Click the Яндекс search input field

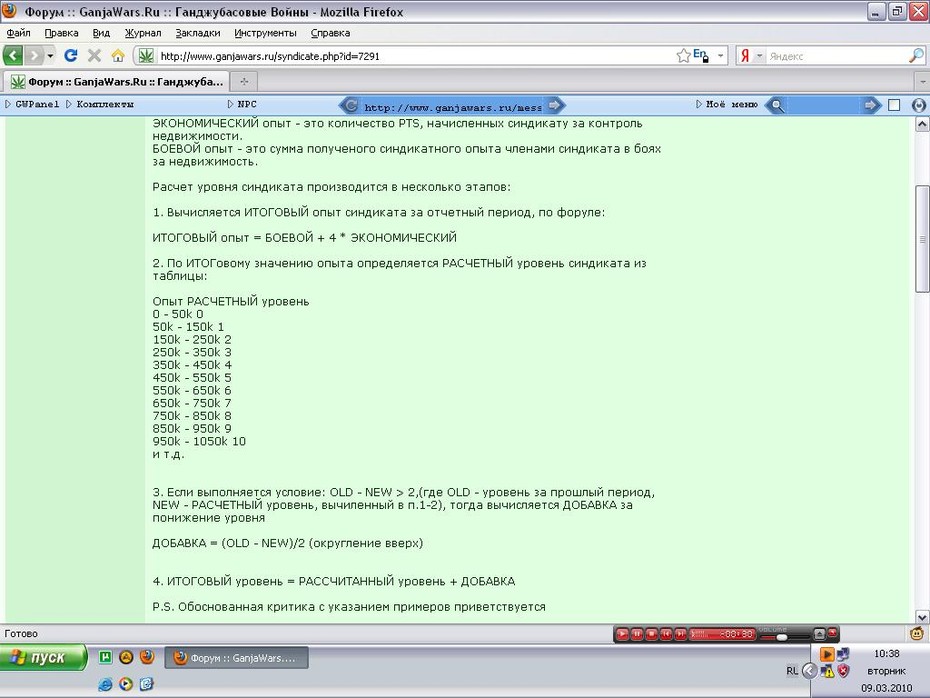(837, 56)
